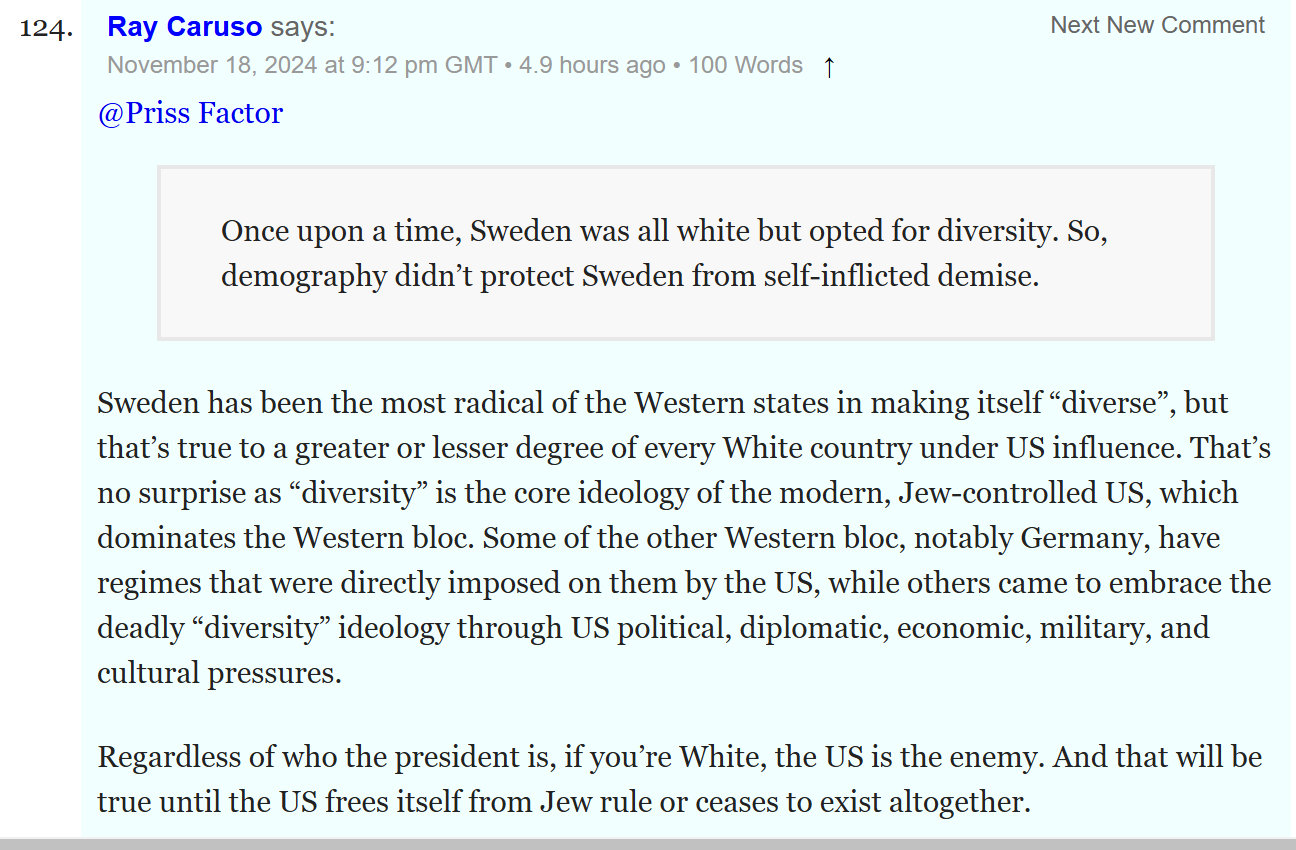Click the "4.9 hours ago" label
1296x850 pixels.
(x=592, y=66)
